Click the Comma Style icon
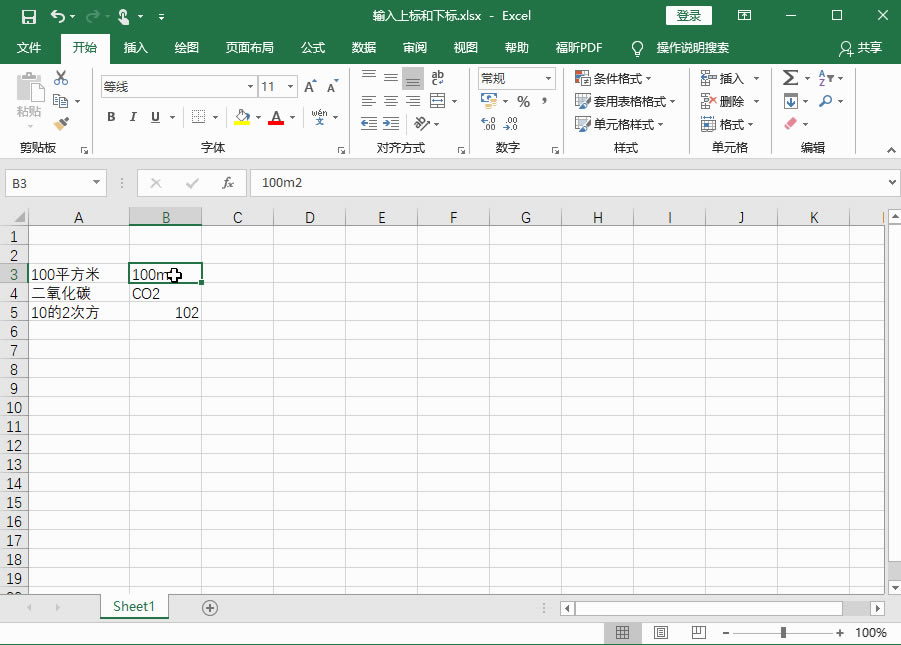 (x=544, y=102)
